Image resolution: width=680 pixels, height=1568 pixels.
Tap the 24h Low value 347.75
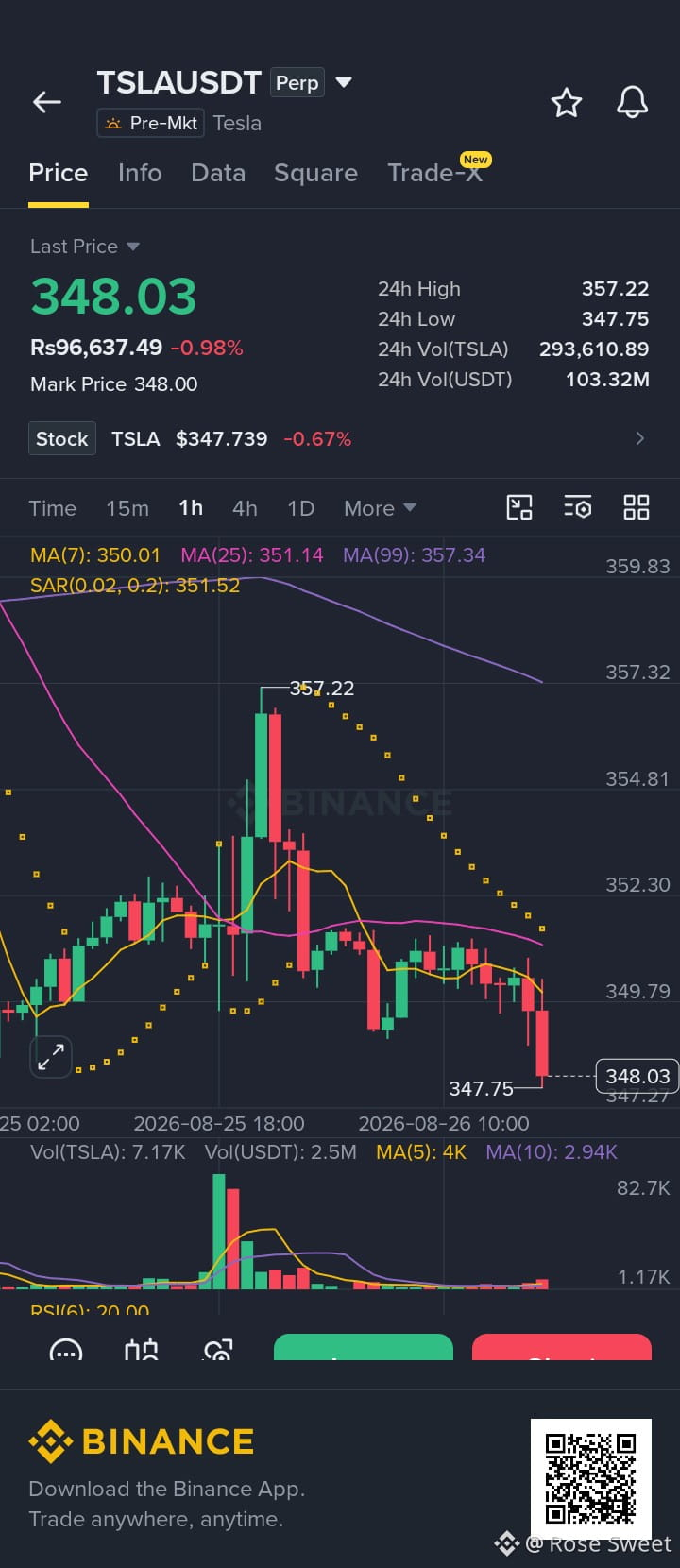pos(615,319)
